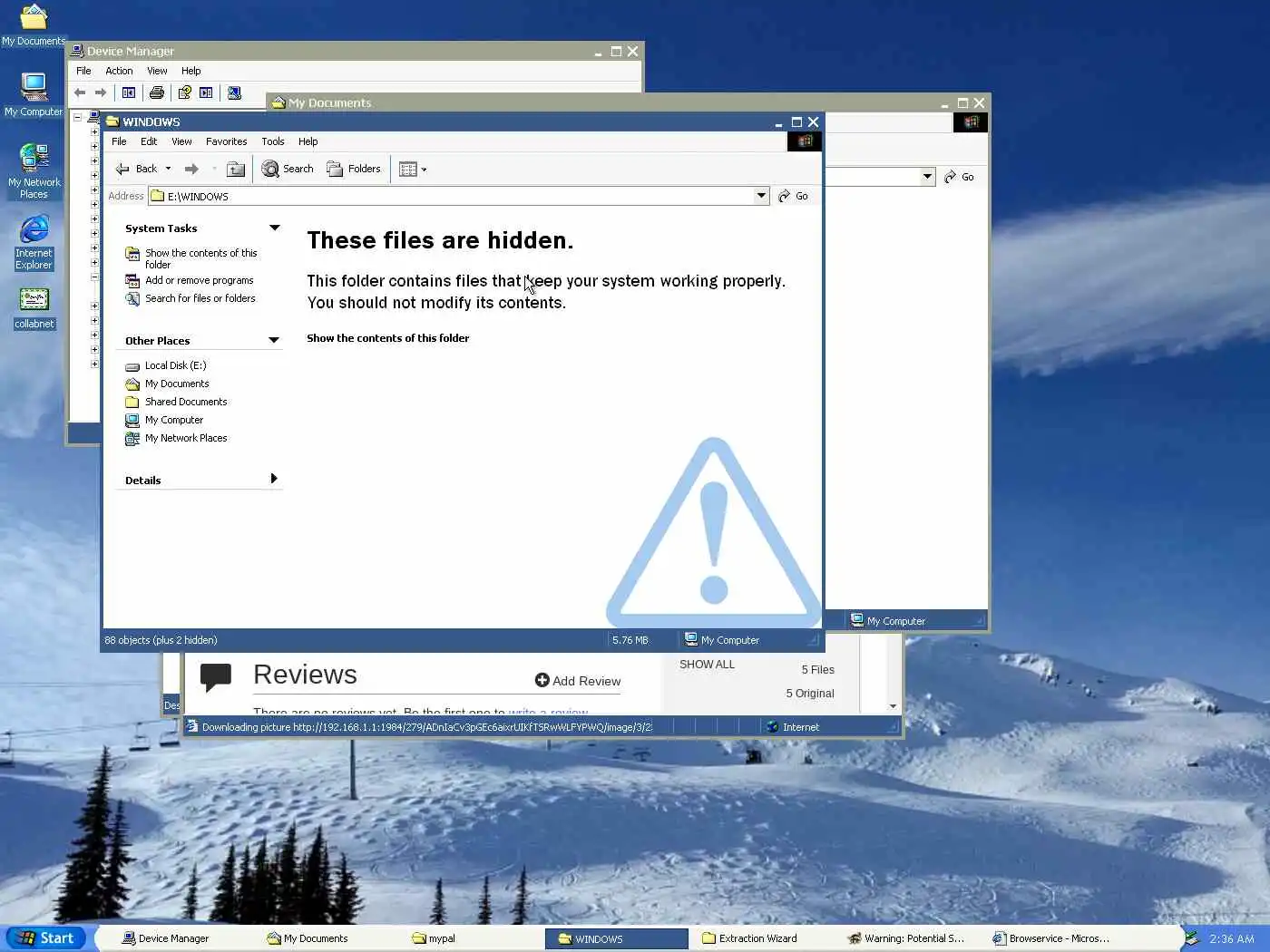The height and width of the screenshot is (952, 1270).
Task: Toggle the Folders pane in WINDOWS toolbar
Action: pos(354,169)
